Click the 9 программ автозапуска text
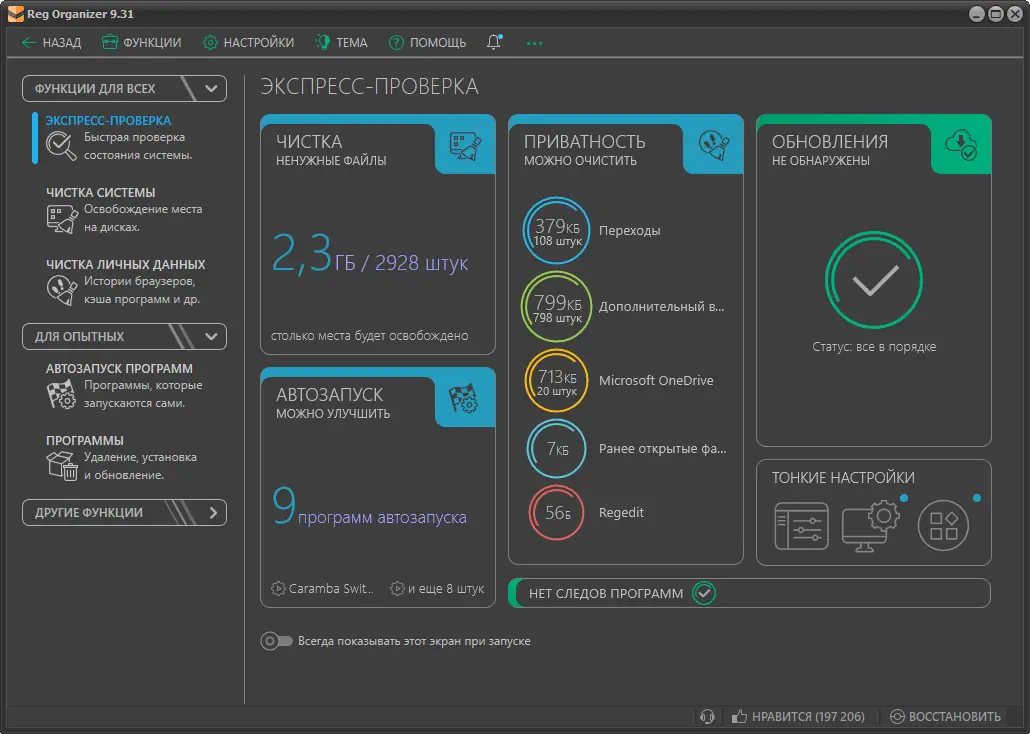Viewport: 1030px width, 734px height. (x=369, y=507)
